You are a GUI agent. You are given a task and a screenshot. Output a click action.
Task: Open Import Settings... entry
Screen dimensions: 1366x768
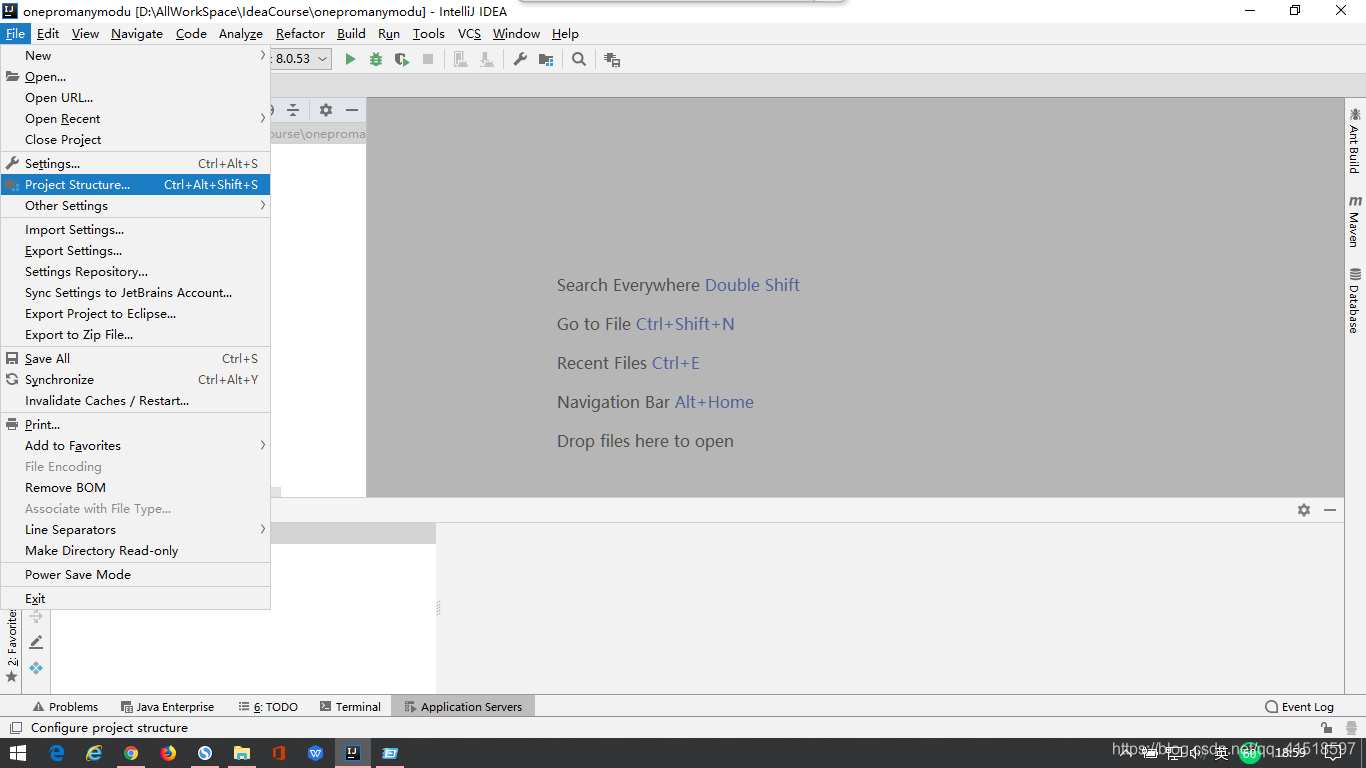coord(135,230)
